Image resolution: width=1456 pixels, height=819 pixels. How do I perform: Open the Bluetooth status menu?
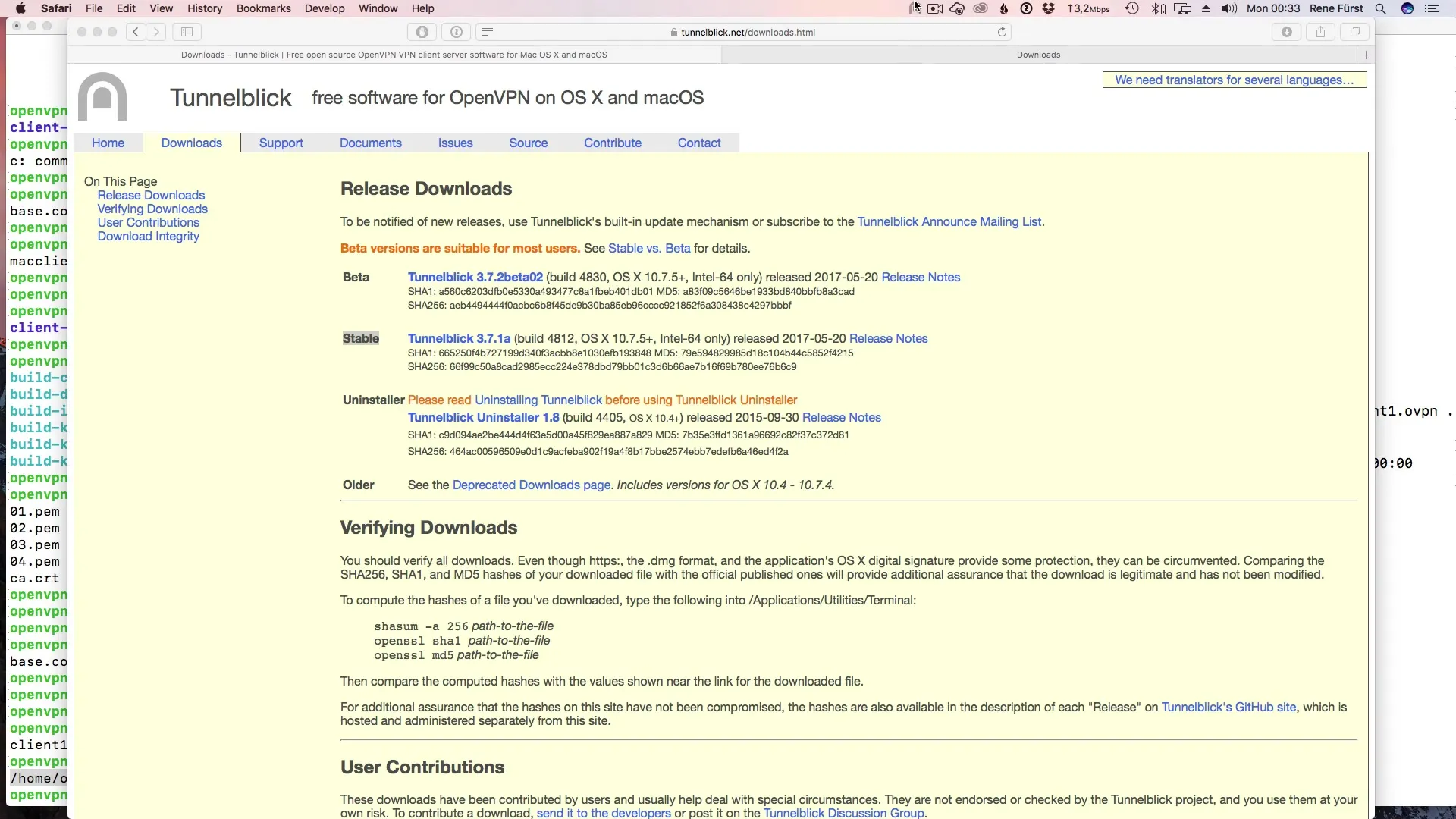(x=1157, y=8)
